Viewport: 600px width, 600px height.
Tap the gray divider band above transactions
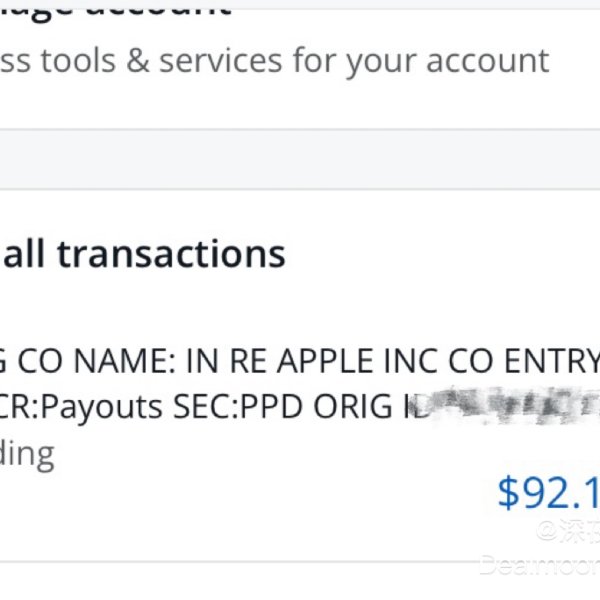click(x=300, y=159)
